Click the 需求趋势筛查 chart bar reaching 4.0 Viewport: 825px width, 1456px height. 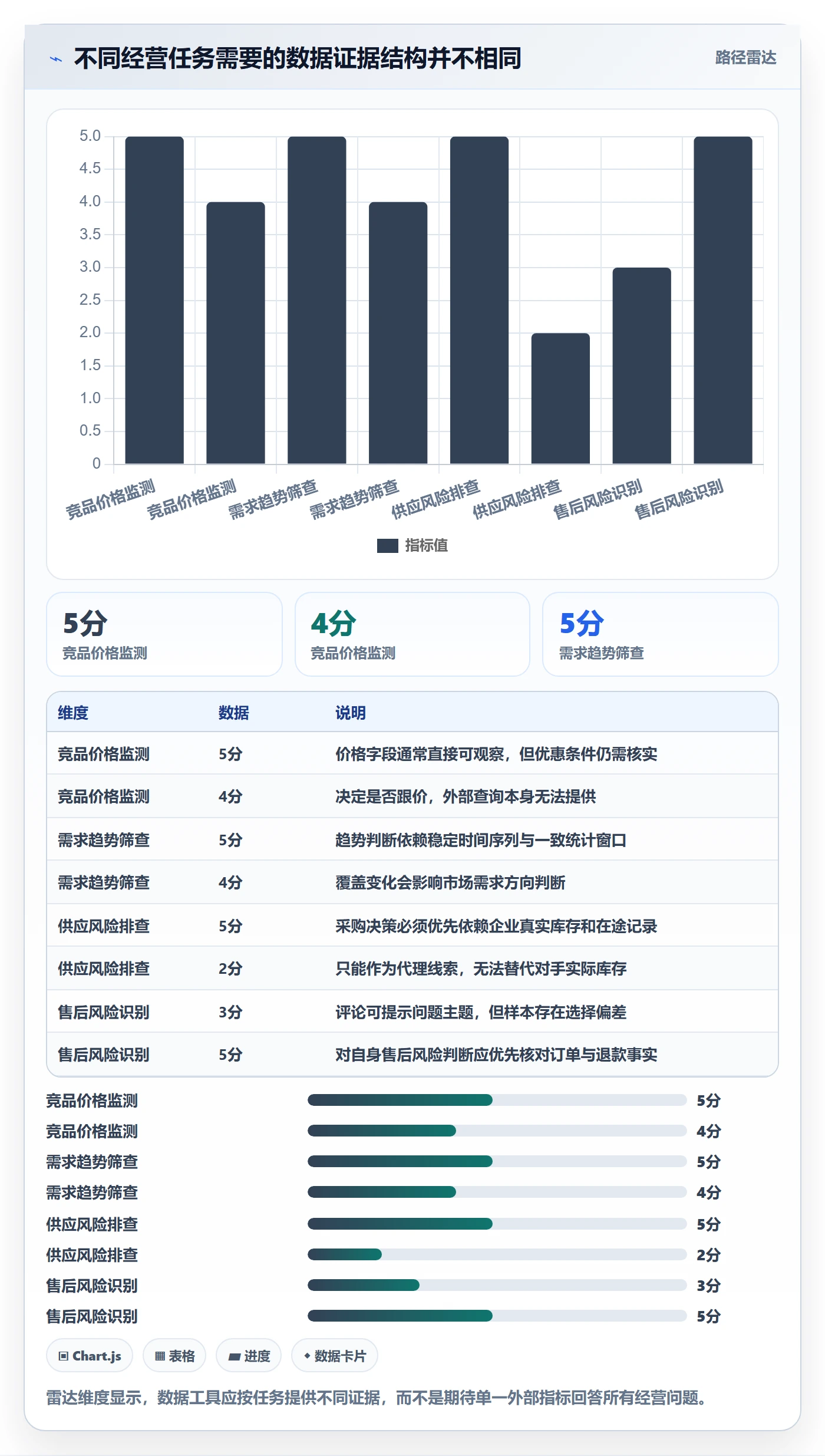coord(398,333)
